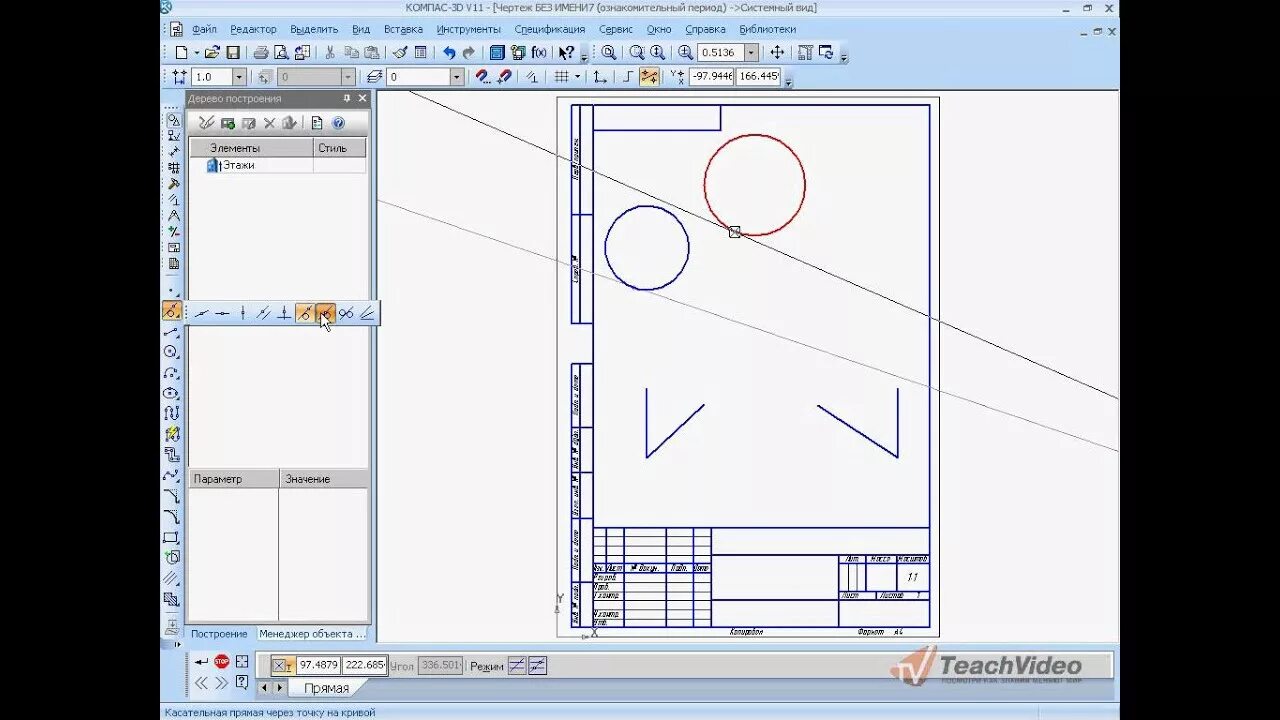1280x720 pixels.
Task: Click the Стиль column header
Action: click(339, 148)
